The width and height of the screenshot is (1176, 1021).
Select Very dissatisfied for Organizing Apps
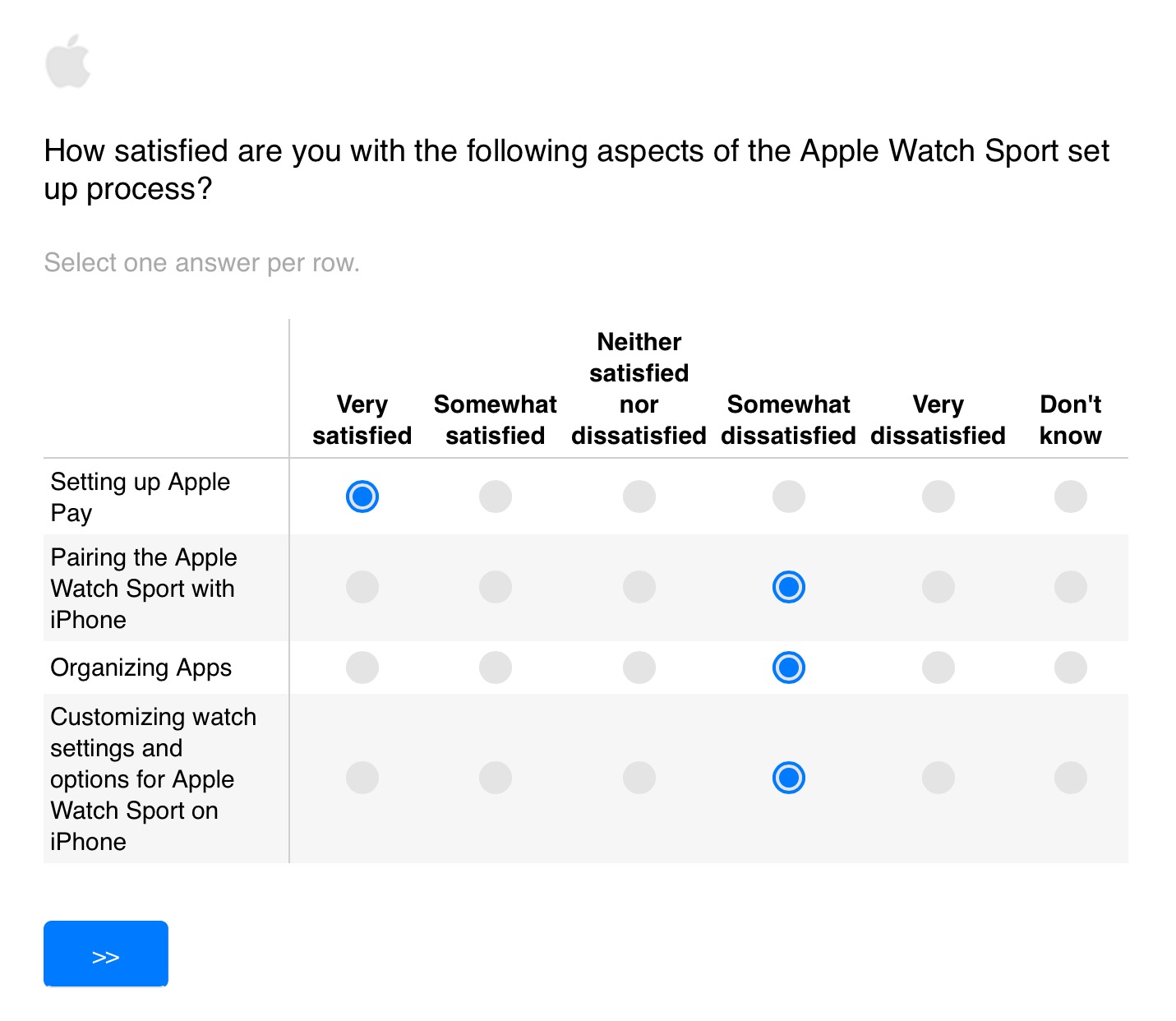tap(938, 668)
